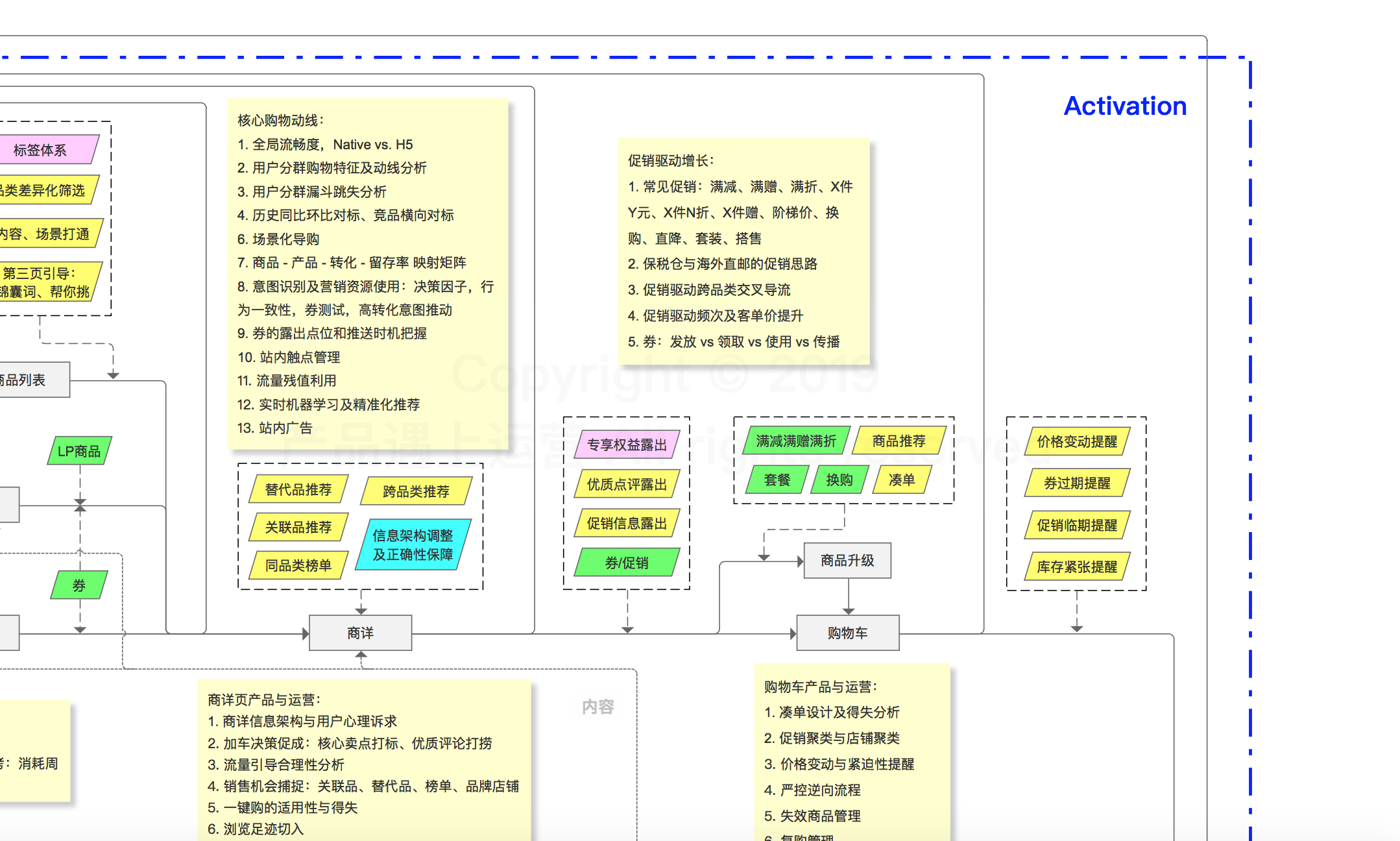The width and height of the screenshot is (1400, 841).
Task: Click the faded 内容 label
Action: 597,707
